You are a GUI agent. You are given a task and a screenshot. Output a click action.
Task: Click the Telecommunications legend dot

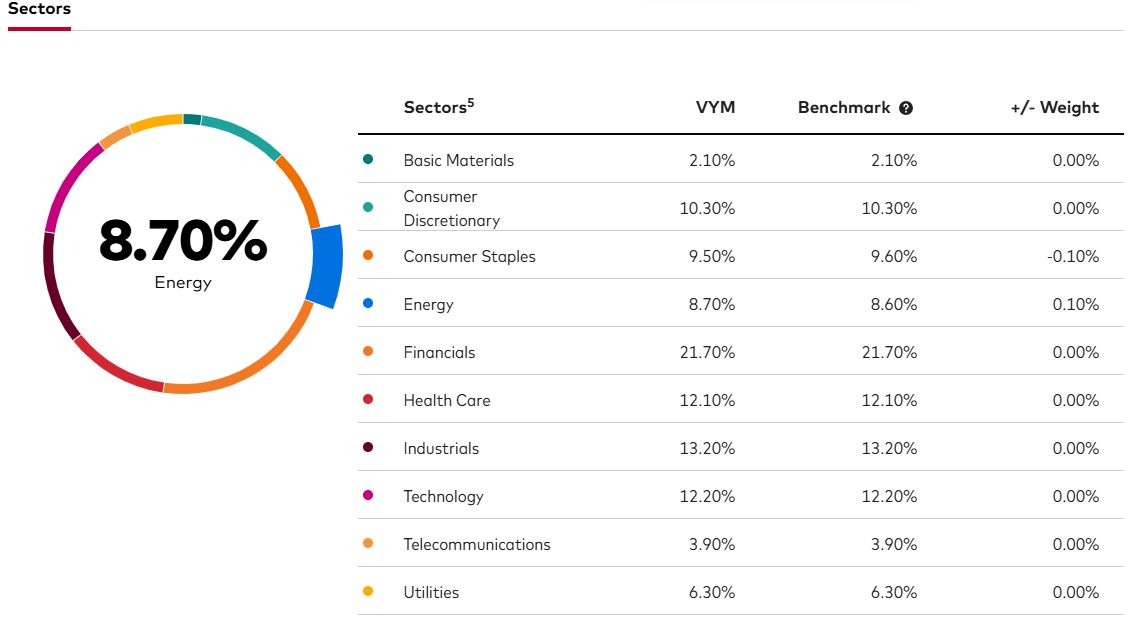(368, 544)
